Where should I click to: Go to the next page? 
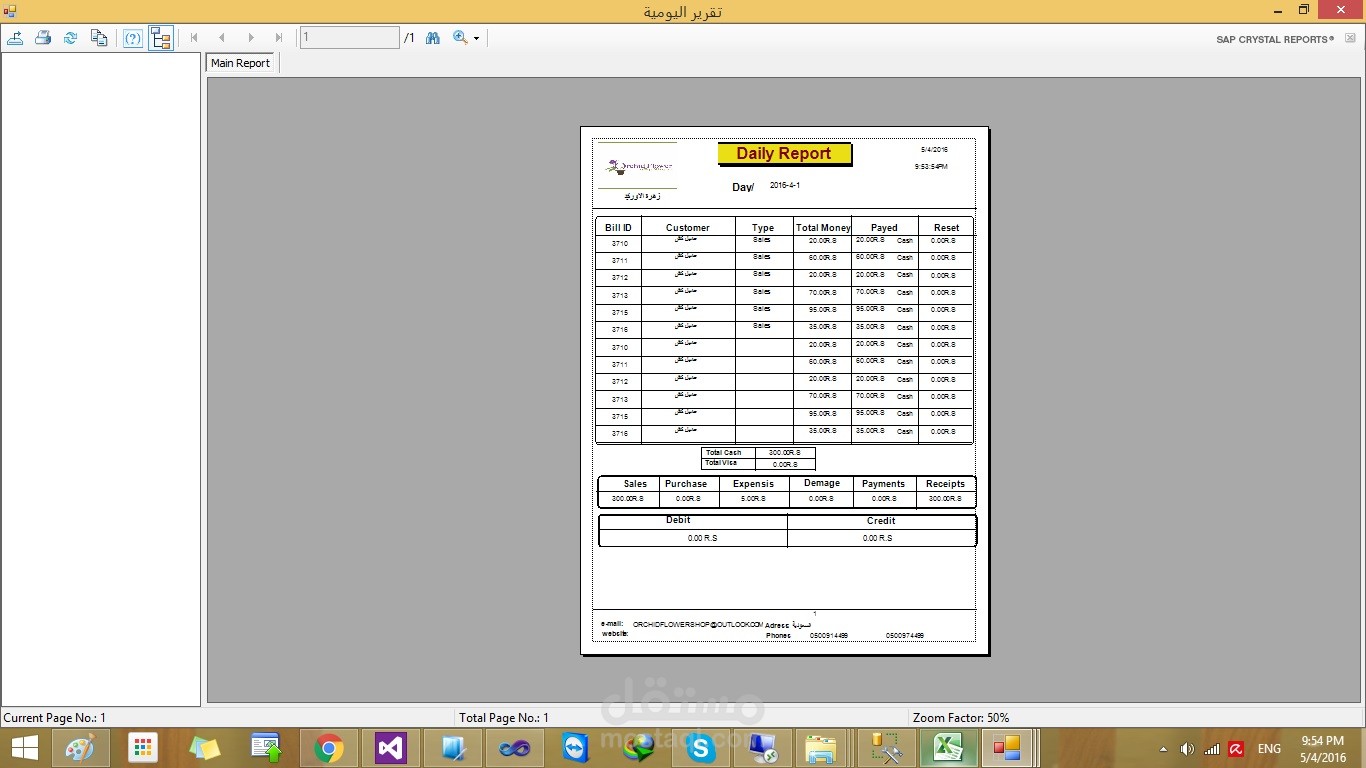click(x=251, y=38)
